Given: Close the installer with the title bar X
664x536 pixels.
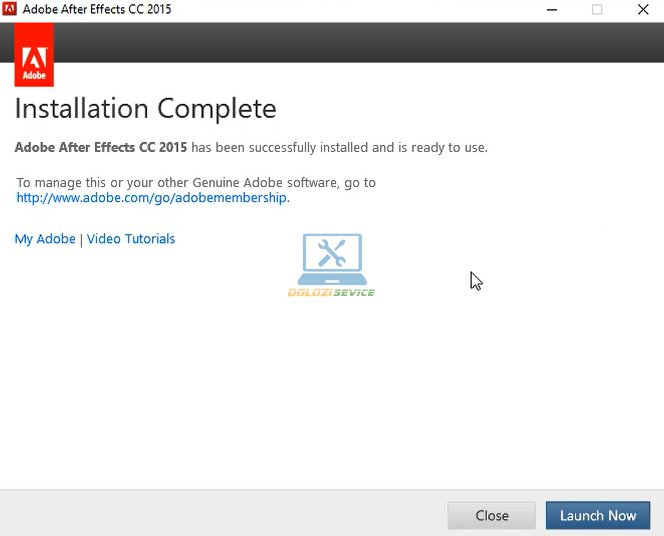Looking at the screenshot, I should pos(642,10).
